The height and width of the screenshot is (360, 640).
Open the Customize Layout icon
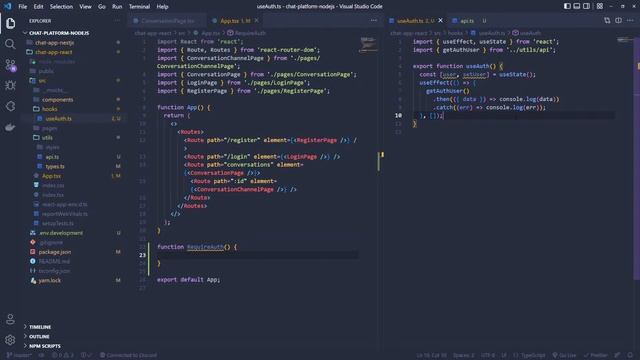(x=600, y=6)
